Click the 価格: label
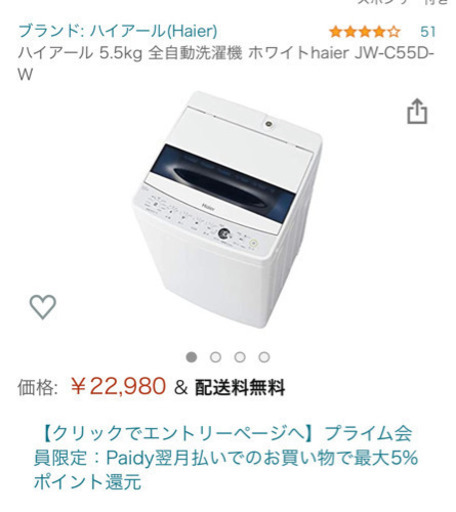This screenshot has width=456, height=512. 38,387
